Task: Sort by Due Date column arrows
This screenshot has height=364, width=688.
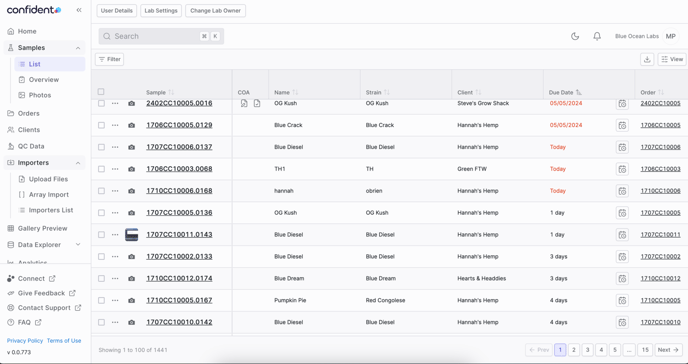Action: click(x=579, y=93)
